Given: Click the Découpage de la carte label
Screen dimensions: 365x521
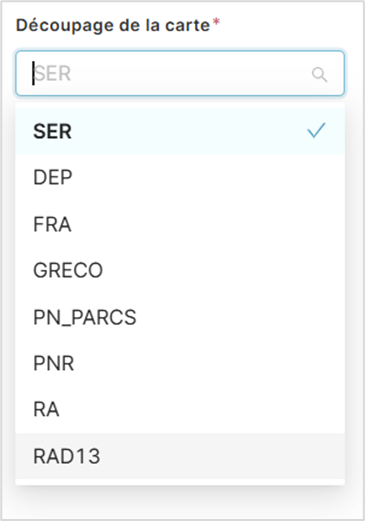Looking at the screenshot, I should click(x=113, y=25).
